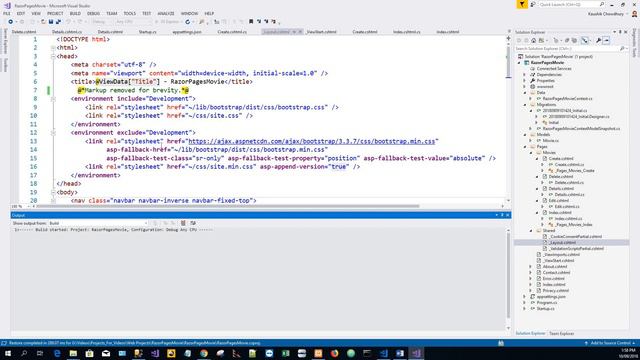
Task: Click the Solution Explorer bottom tab
Action: (x=530, y=333)
